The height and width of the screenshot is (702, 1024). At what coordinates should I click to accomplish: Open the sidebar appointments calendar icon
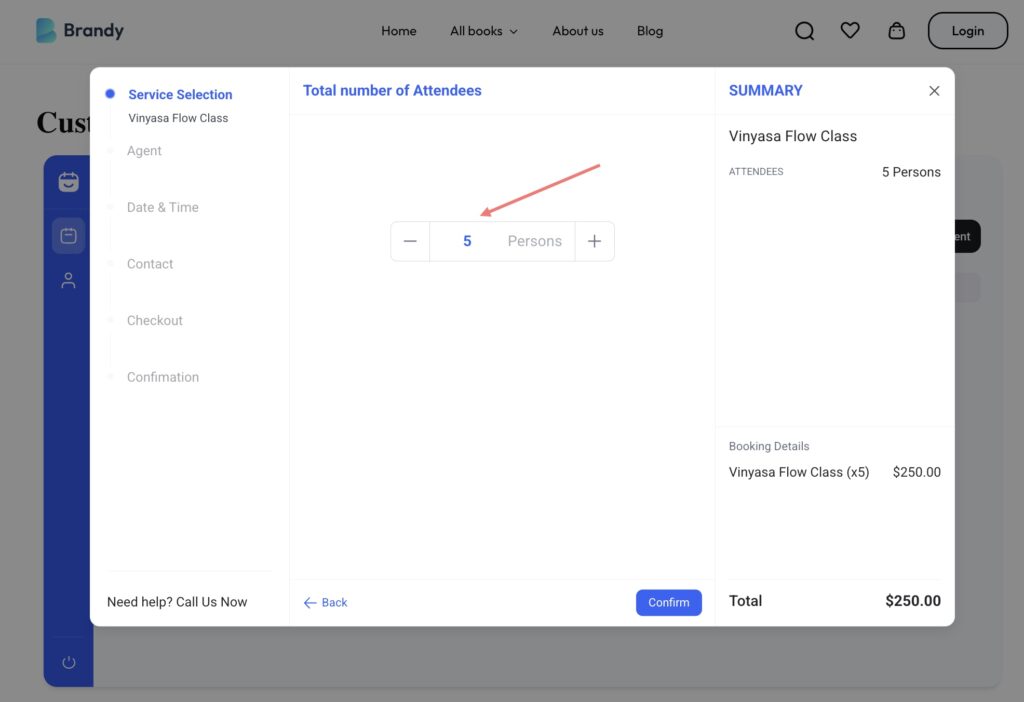click(x=69, y=235)
